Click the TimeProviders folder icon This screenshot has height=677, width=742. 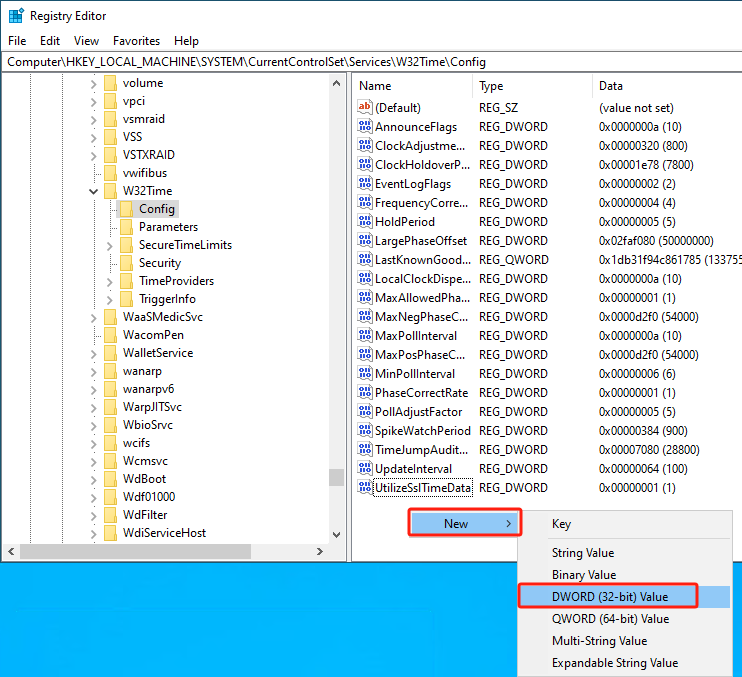[x=127, y=281]
